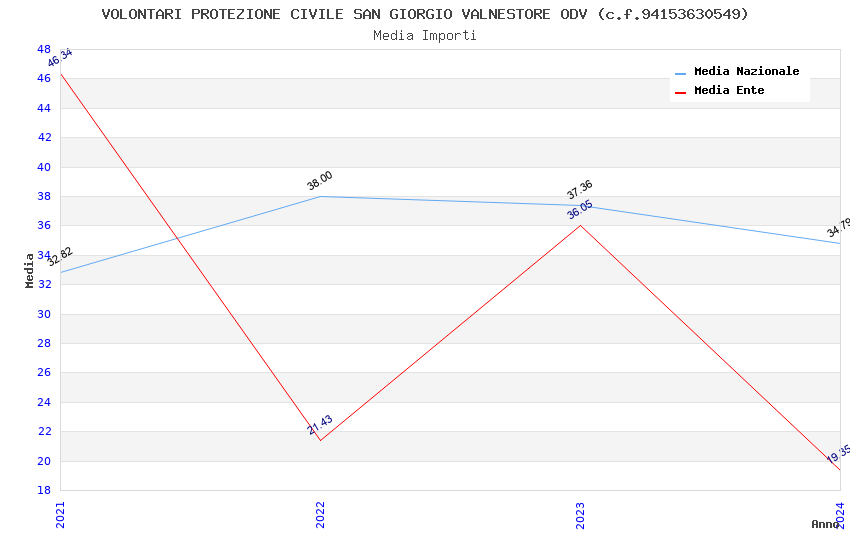
Task: Click the 19.35 data point label
Action: (x=838, y=454)
